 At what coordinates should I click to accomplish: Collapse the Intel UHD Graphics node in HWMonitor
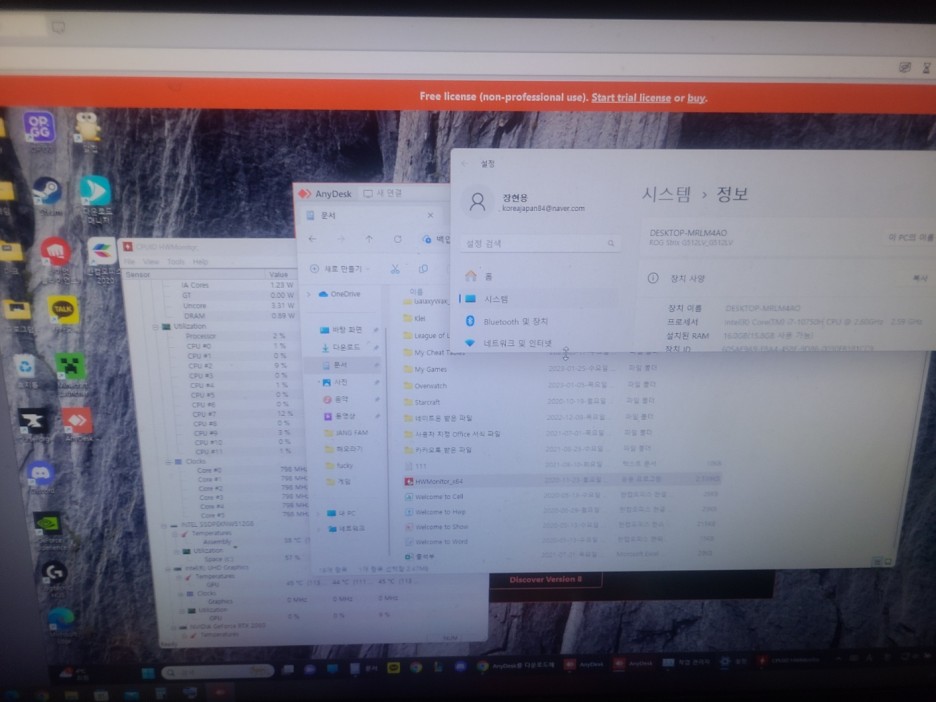(169, 568)
